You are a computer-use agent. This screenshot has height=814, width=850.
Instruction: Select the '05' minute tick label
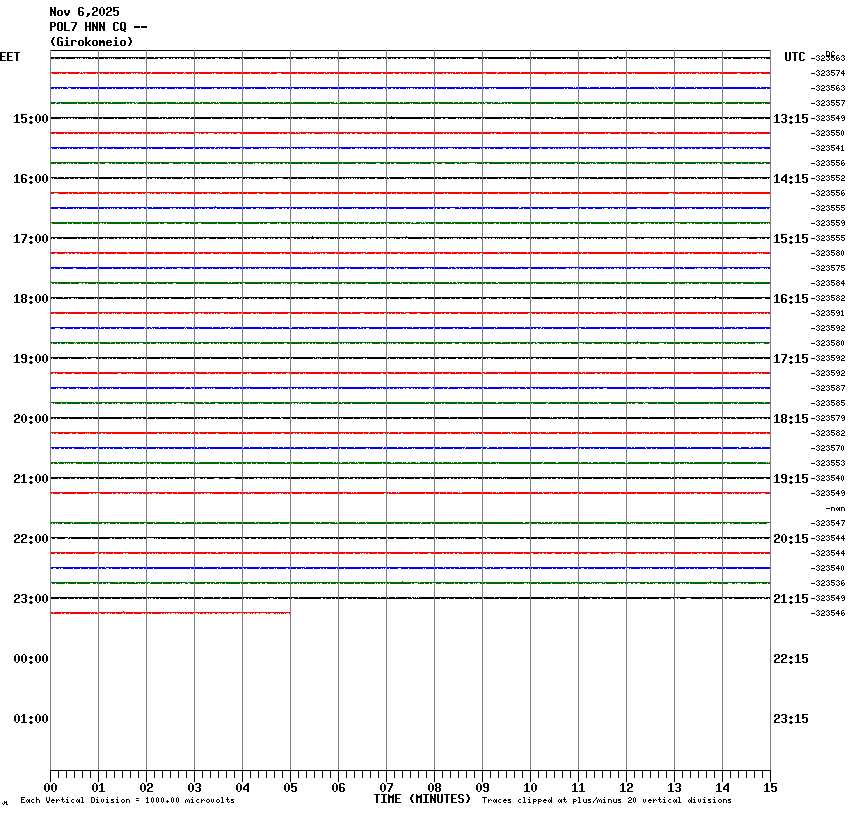290,788
